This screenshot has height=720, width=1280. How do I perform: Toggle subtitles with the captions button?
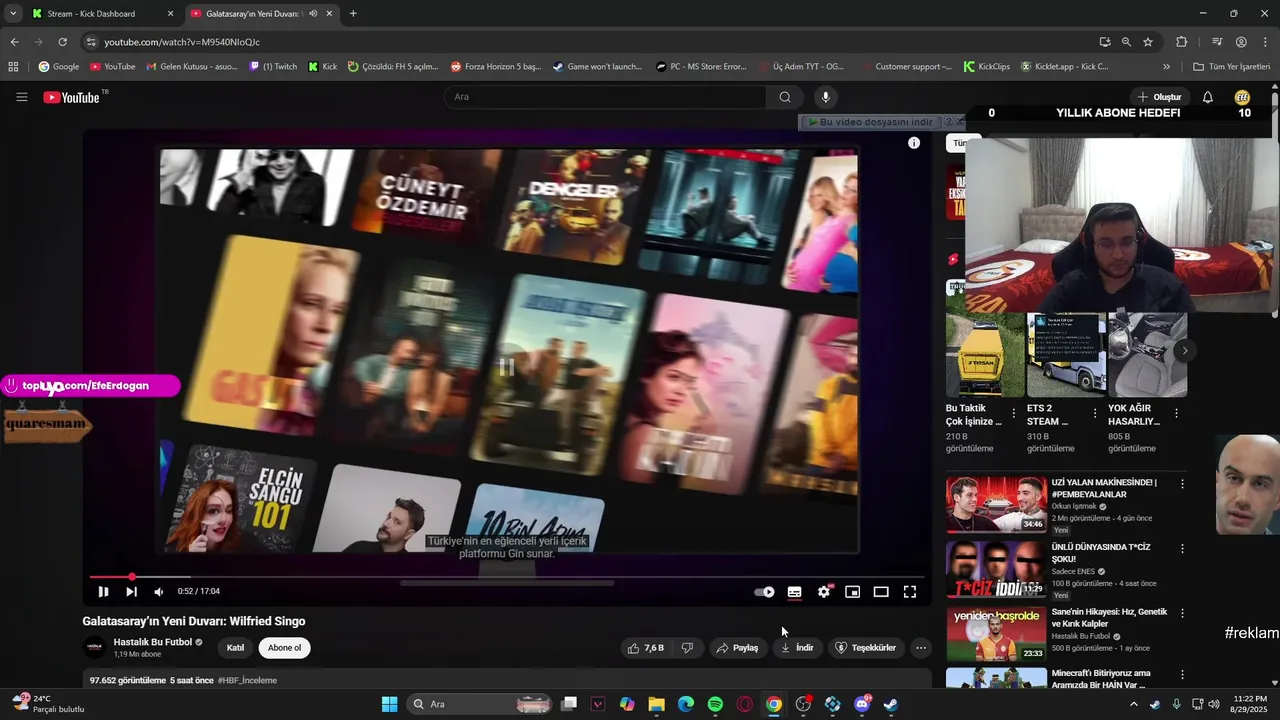794,592
